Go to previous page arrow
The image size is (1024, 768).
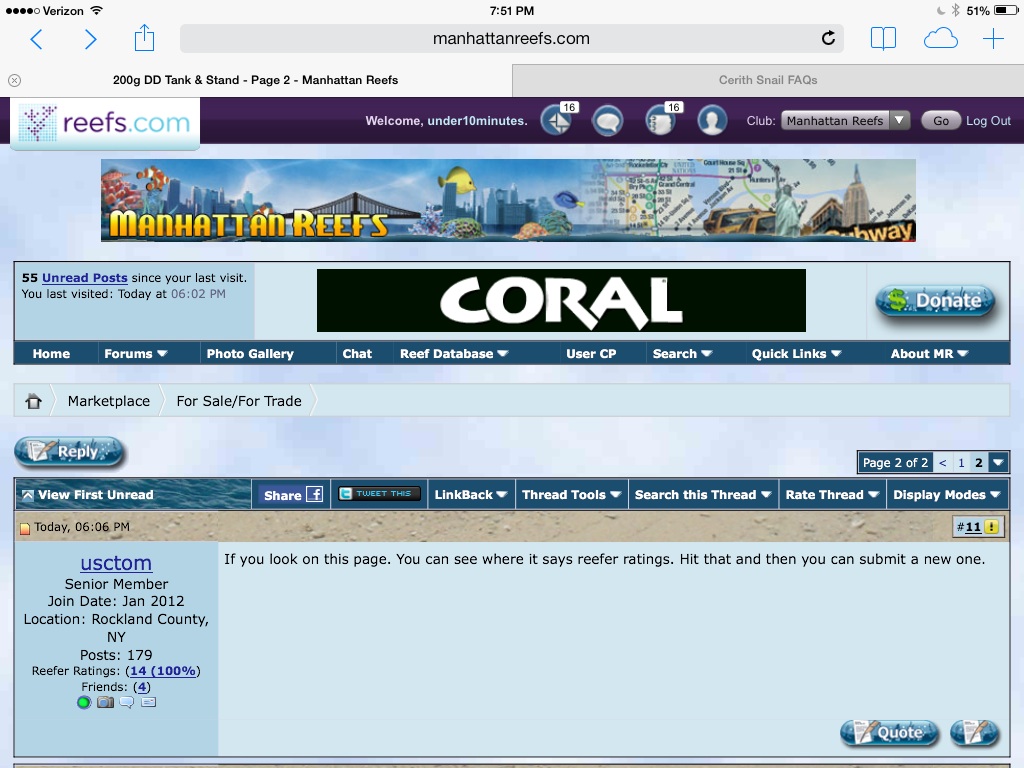942,462
